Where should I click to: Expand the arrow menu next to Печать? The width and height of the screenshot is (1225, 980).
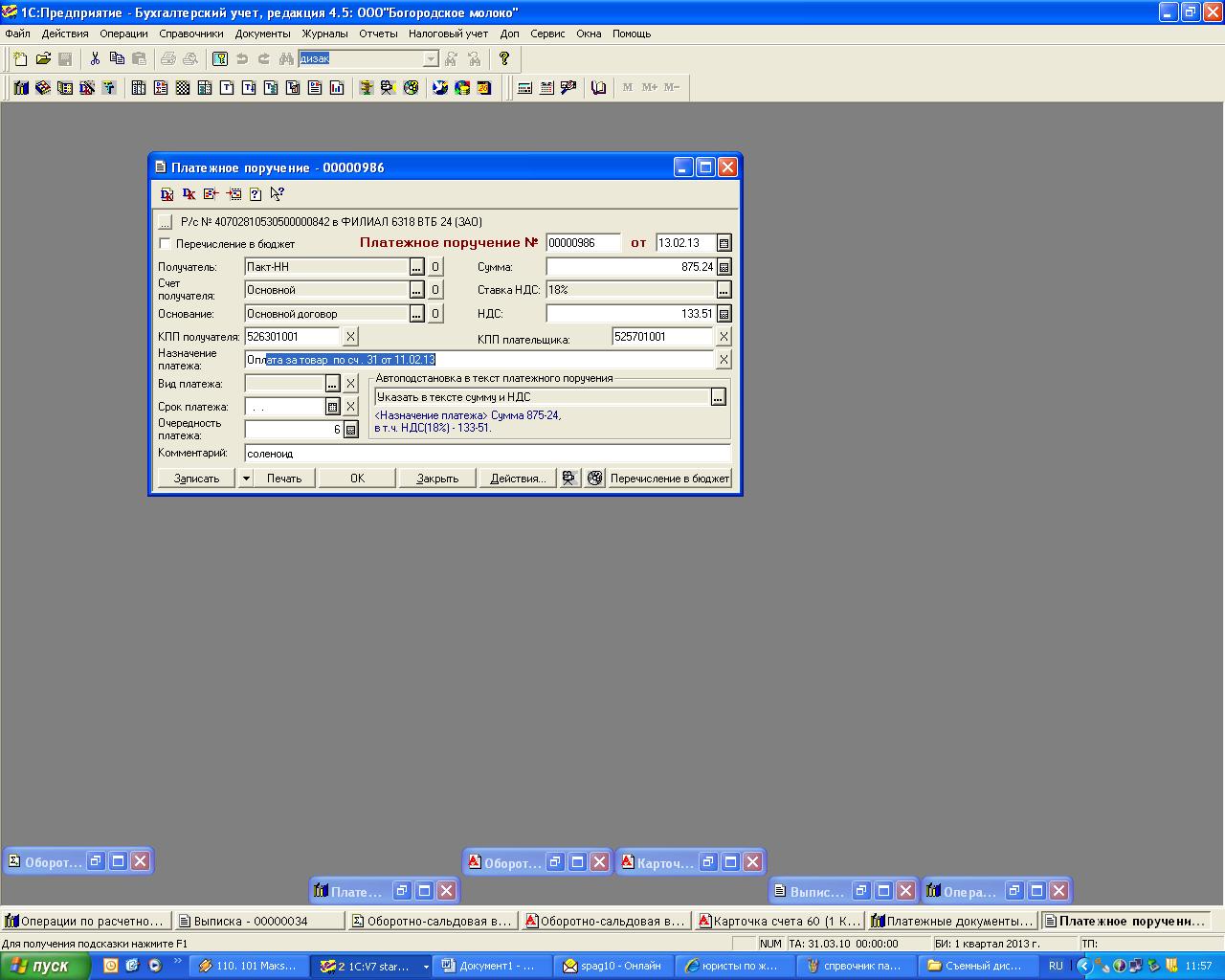tap(246, 478)
